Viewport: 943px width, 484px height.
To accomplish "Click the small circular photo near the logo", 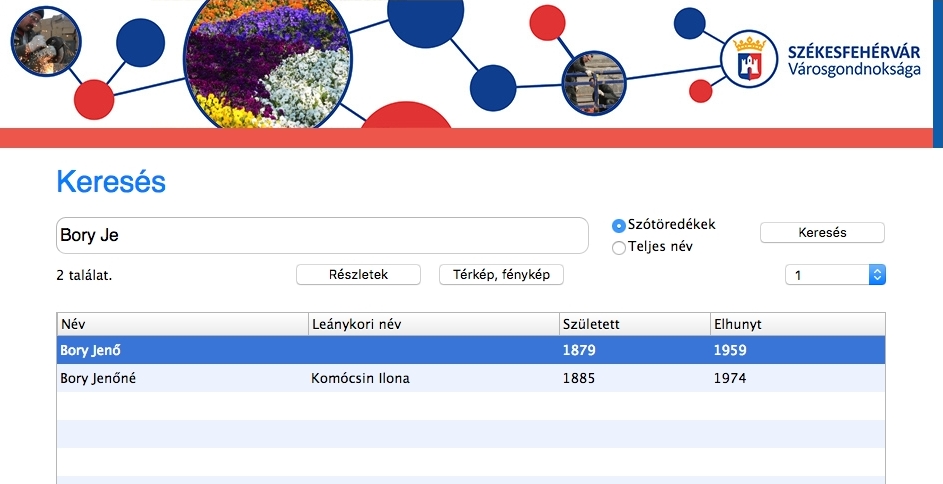I will click(x=593, y=83).
